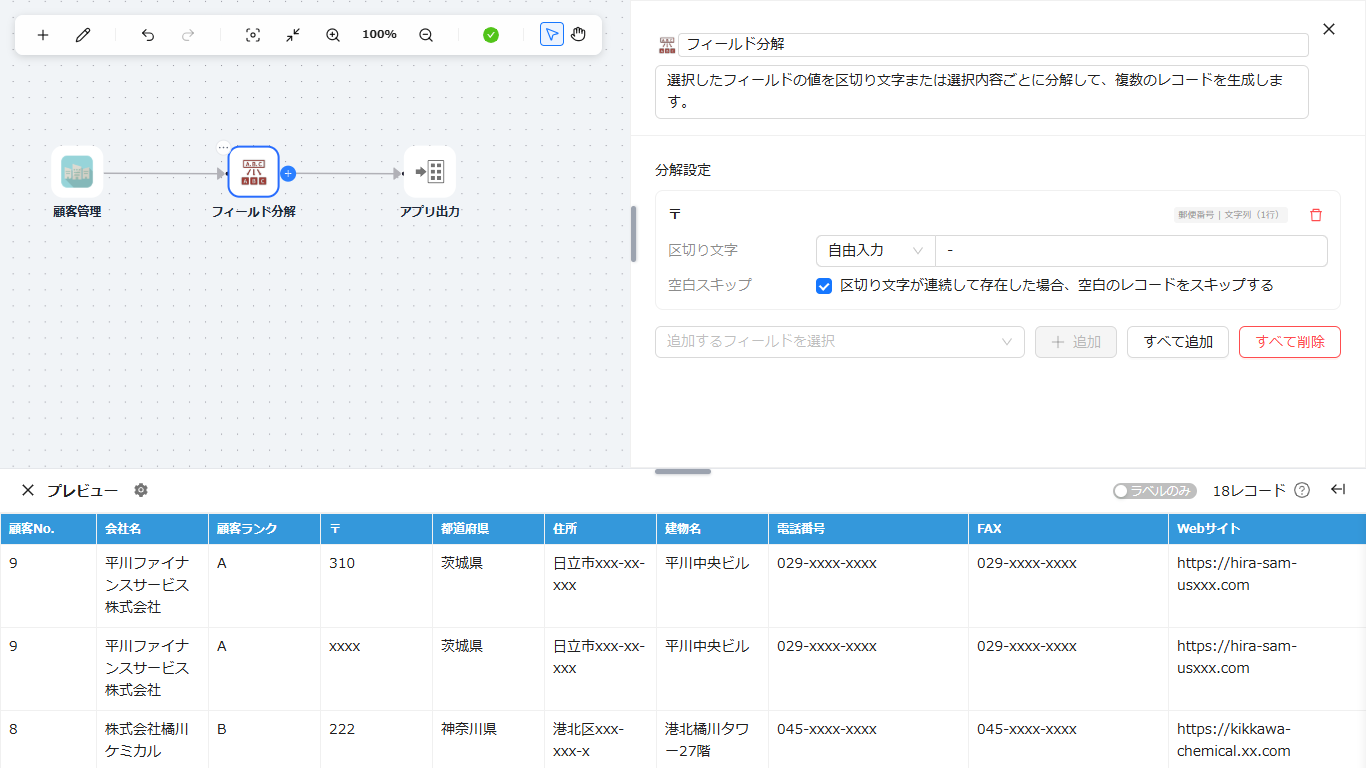Click the blue plus connector after フィールド分解

288,173
